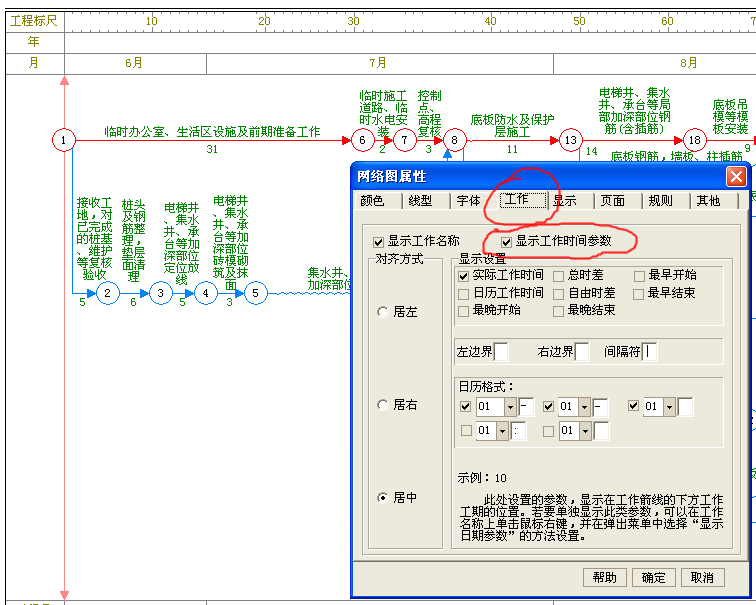This screenshot has height=605, width=756.
Task: Open the leftmost top-row 日历格式 dropdown
Action: 510,407
